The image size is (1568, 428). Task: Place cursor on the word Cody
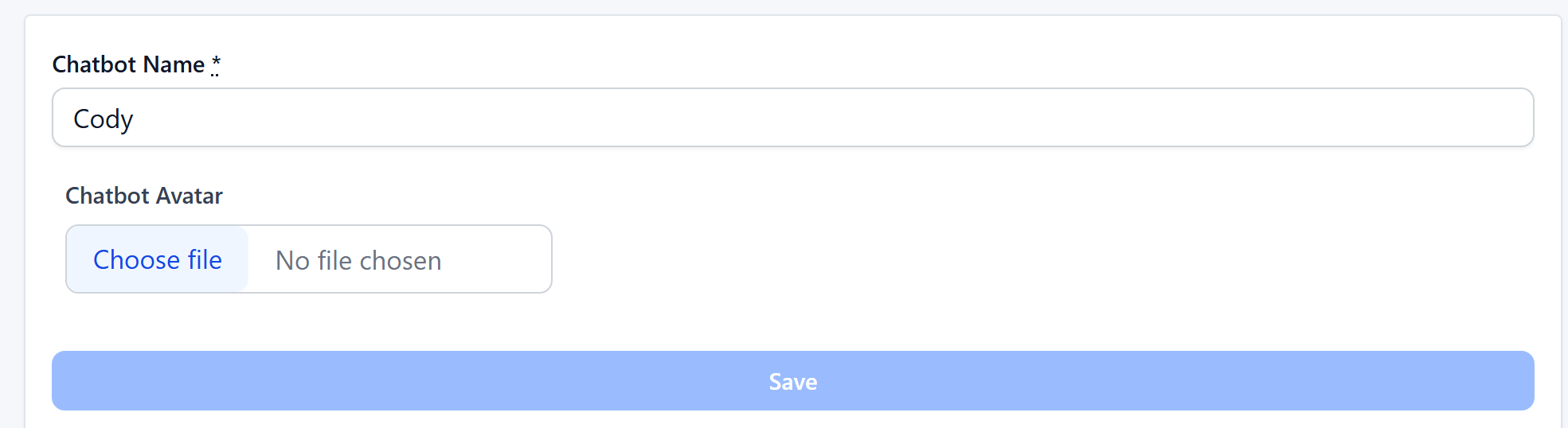tap(104, 119)
